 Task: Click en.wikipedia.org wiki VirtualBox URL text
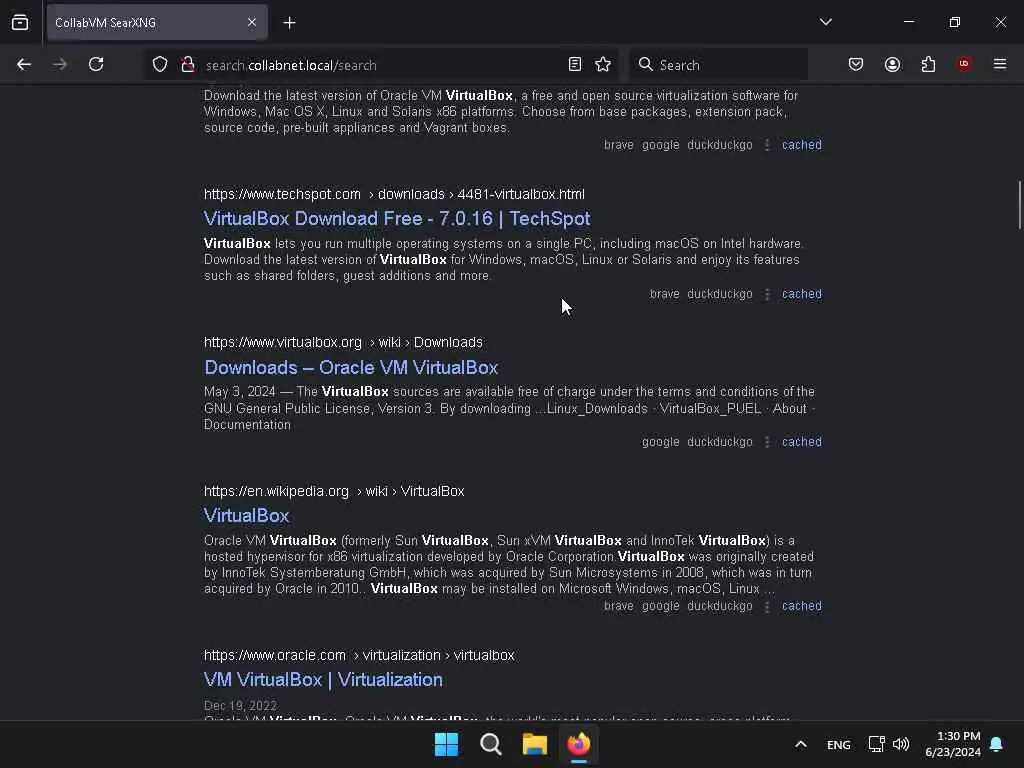coord(334,491)
